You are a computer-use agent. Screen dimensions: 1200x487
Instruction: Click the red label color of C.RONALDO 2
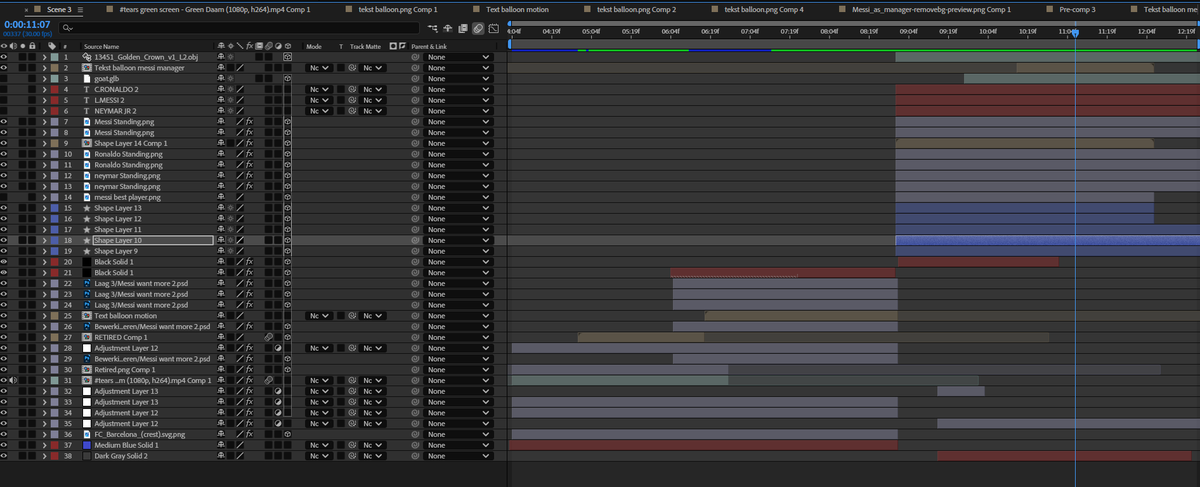click(x=55, y=89)
